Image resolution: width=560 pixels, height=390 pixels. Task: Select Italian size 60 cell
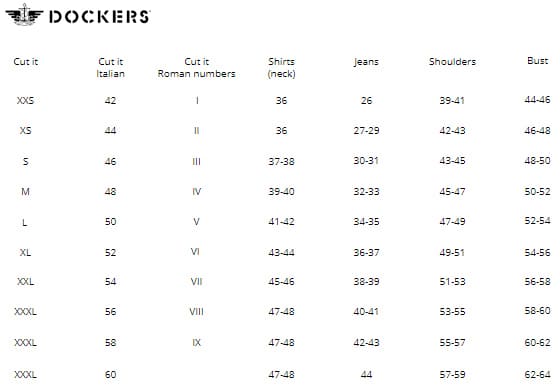pos(110,375)
